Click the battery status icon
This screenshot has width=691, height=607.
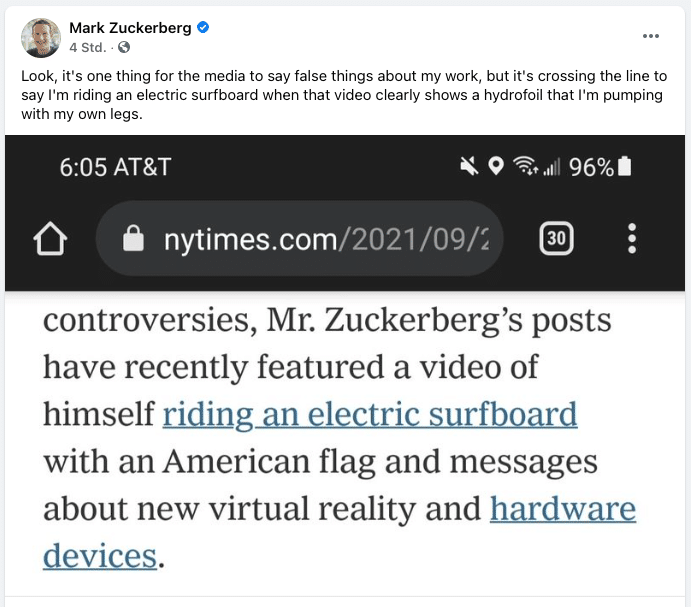click(x=626, y=167)
